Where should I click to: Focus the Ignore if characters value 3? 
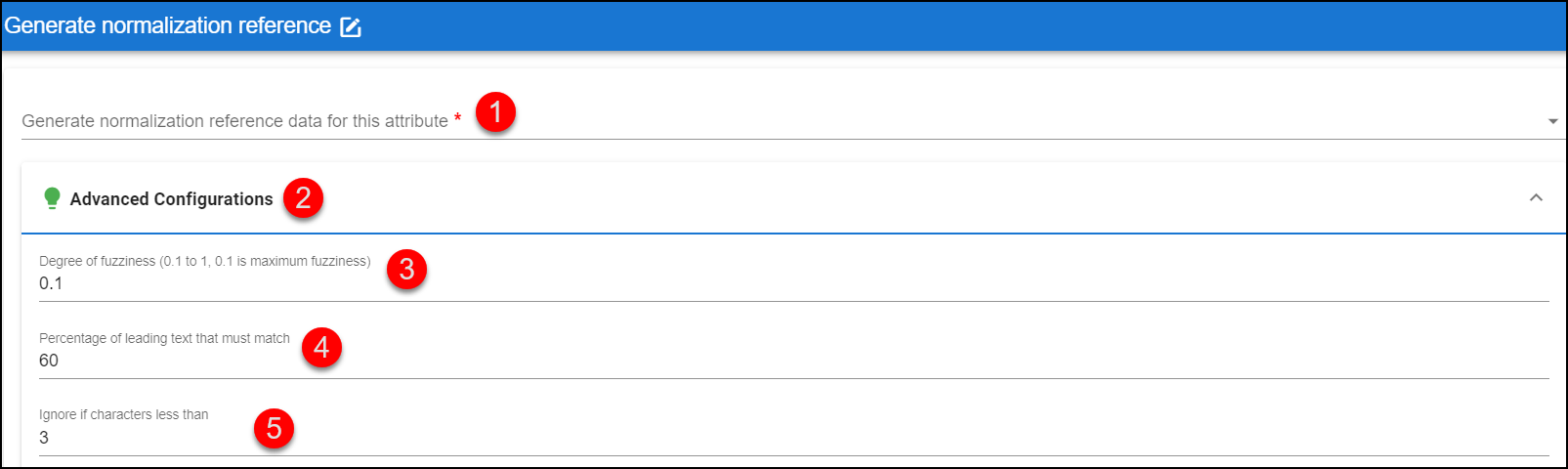tap(793, 438)
